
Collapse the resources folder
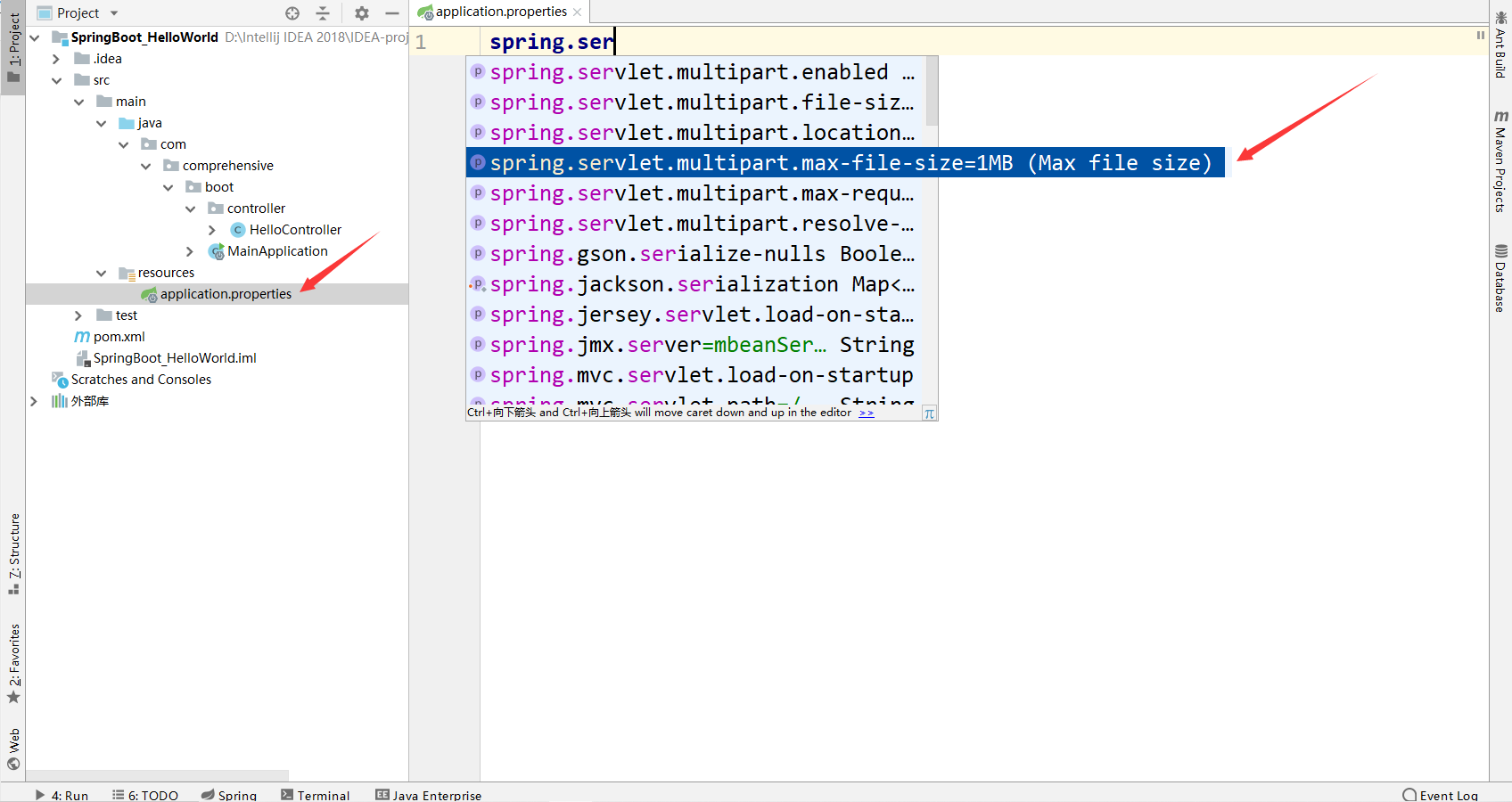[x=101, y=273]
